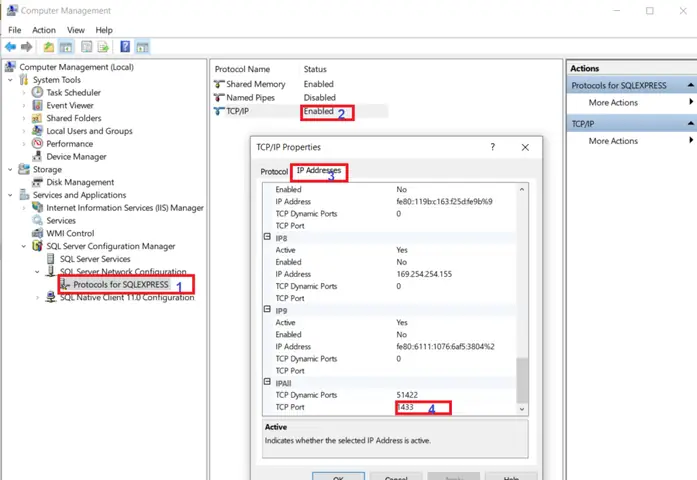This screenshot has width=697, height=480.
Task: Click the Shared Memory protocol icon
Action: tap(219, 84)
